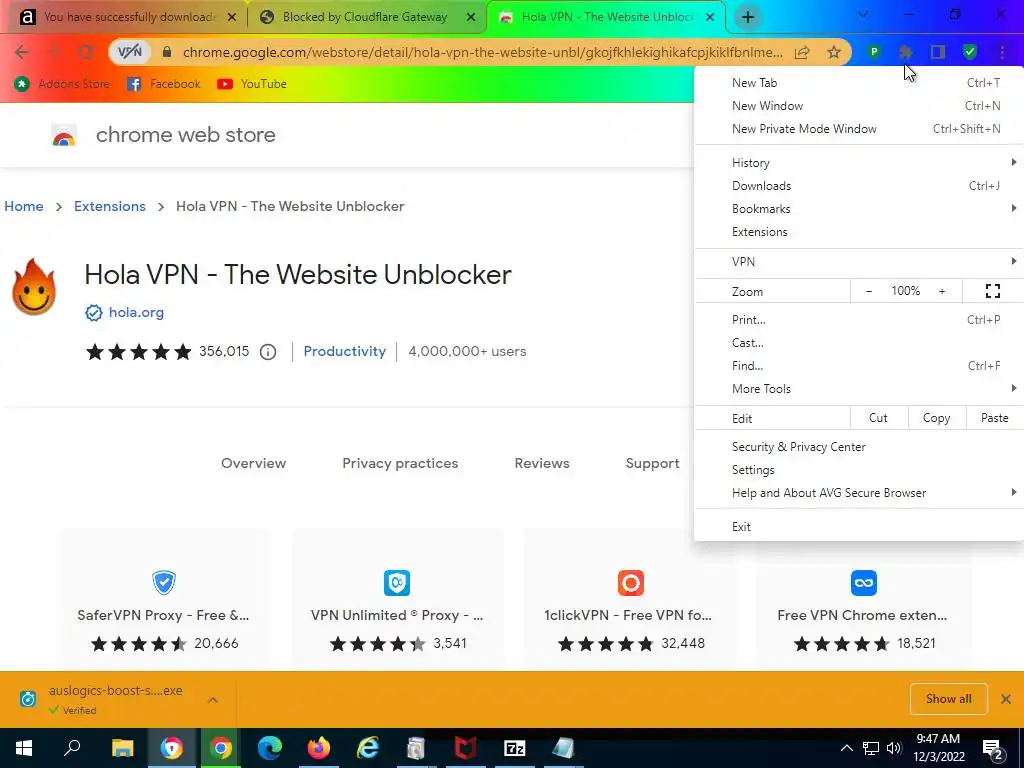Click the auslogics download file icon
Image resolution: width=1024 pixels, height=768 pixels.
[x=28, y=699]
